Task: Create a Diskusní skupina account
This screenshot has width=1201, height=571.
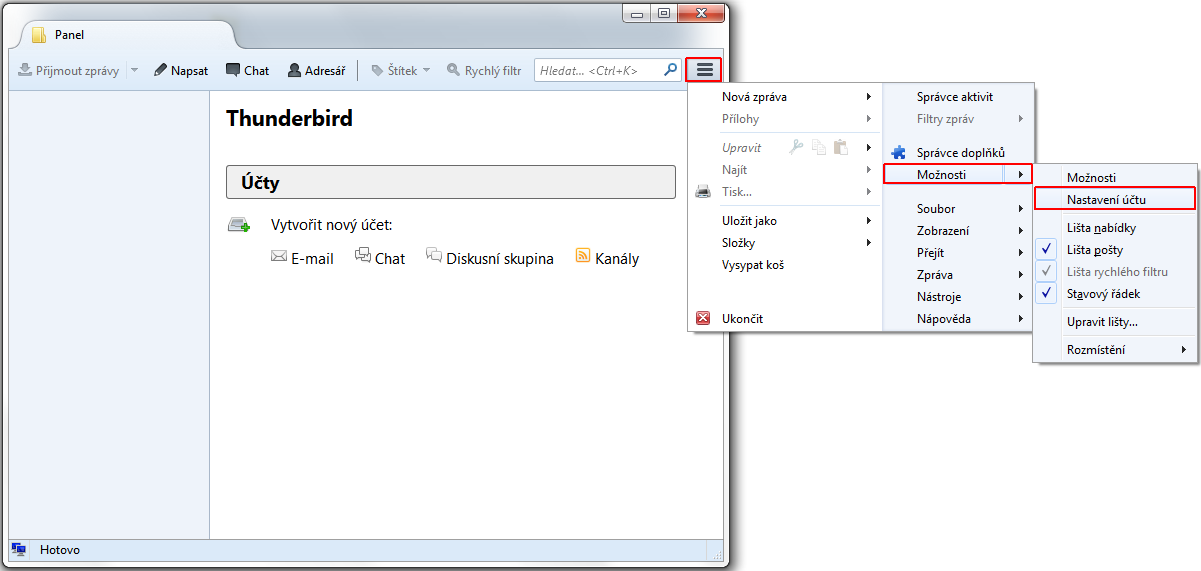Action: (x=490, y=258)
